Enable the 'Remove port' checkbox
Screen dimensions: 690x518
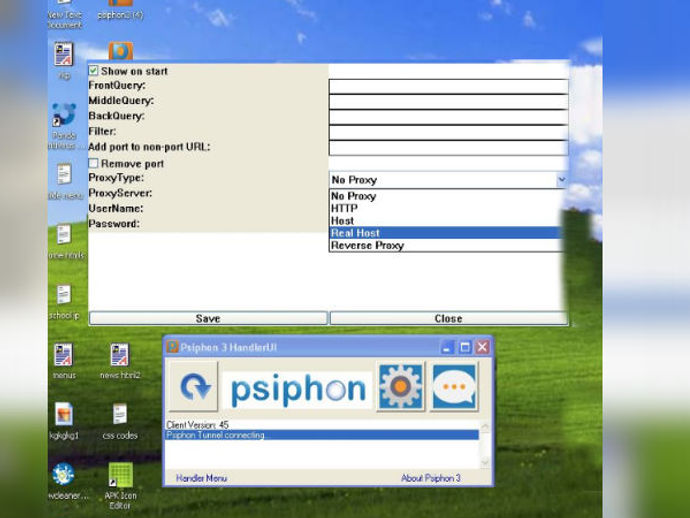pos(93,163)
